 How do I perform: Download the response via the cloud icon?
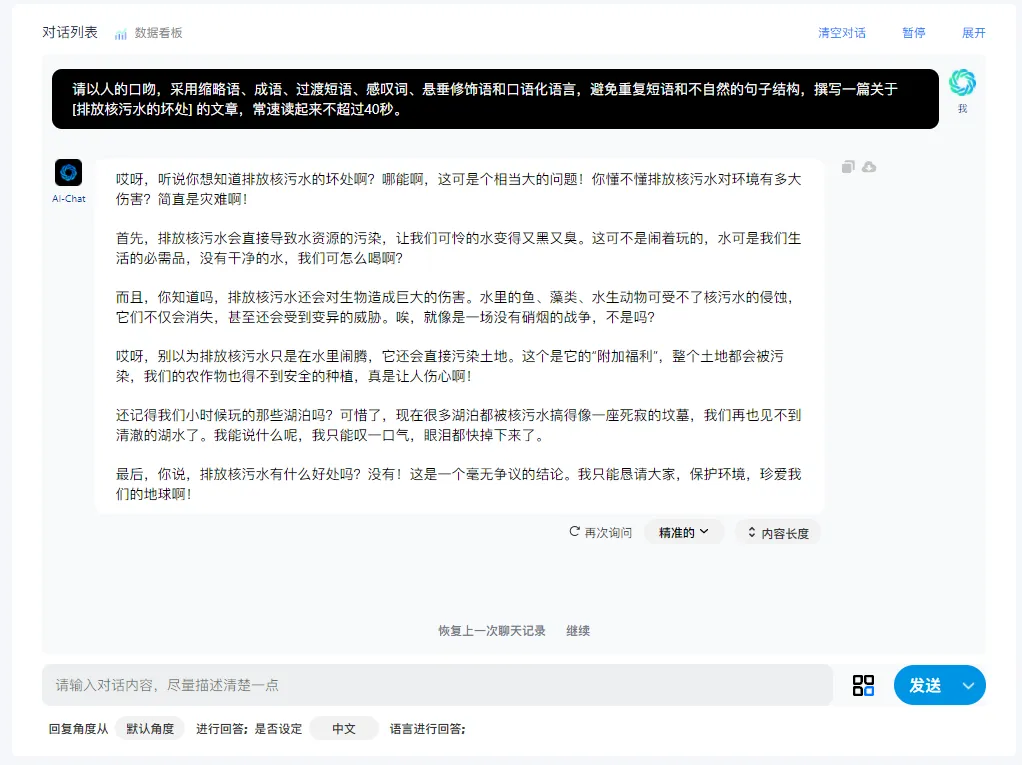(869, 166)
